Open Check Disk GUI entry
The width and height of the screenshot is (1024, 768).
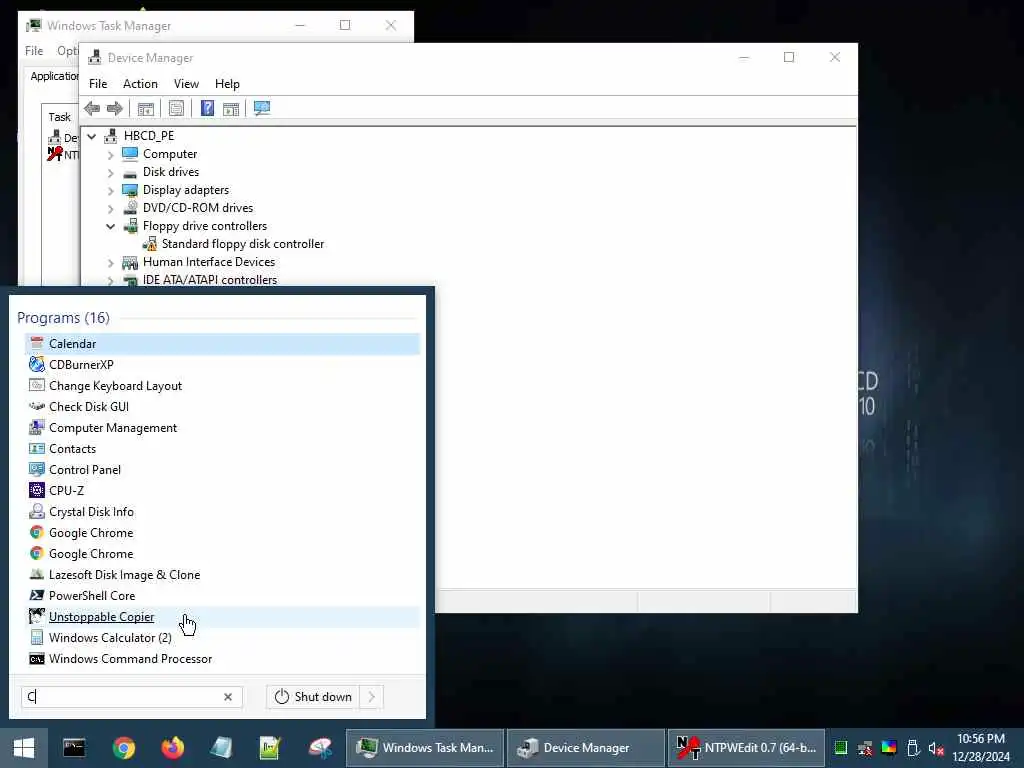(x=222, y=406)
